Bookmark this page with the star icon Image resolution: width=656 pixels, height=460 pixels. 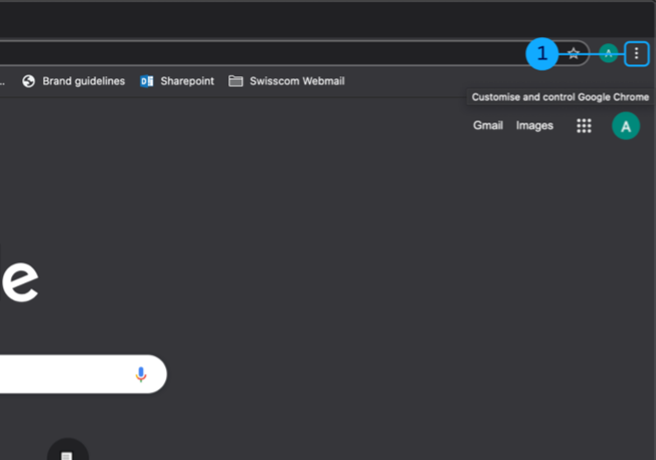573,54
